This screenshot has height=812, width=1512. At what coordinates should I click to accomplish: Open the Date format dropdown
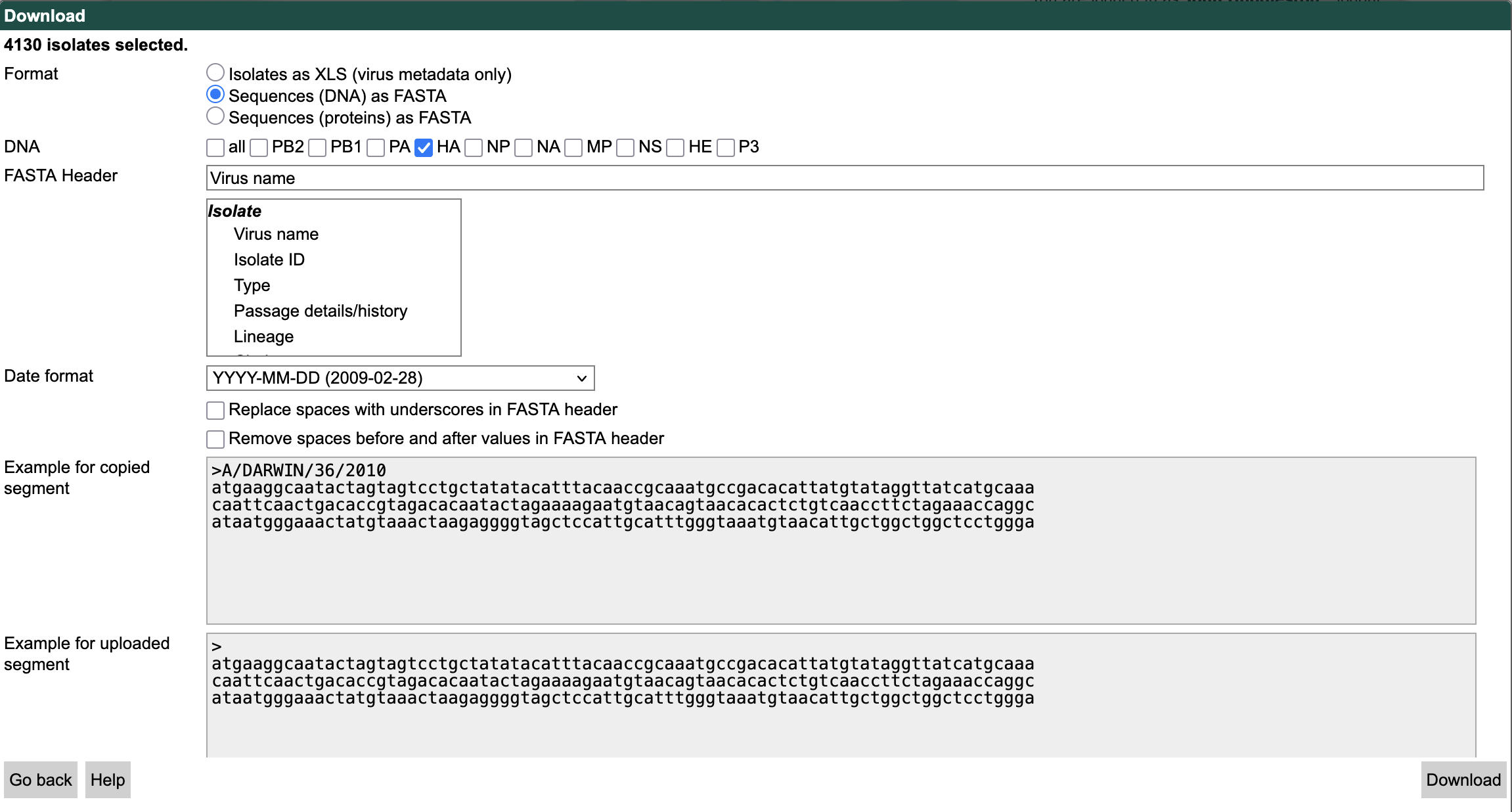pyautogui.click(x=400, y=378)
